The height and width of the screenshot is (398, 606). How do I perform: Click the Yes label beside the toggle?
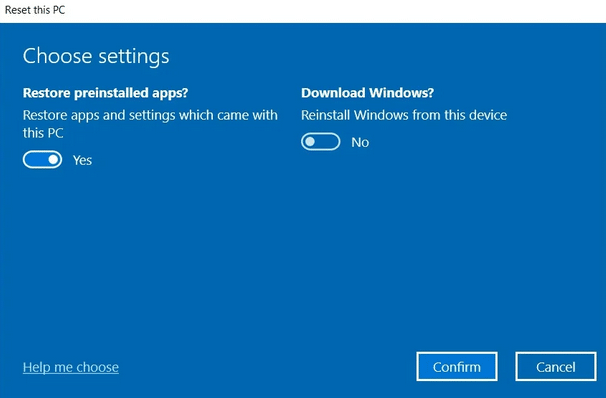[x=82, y=160]
